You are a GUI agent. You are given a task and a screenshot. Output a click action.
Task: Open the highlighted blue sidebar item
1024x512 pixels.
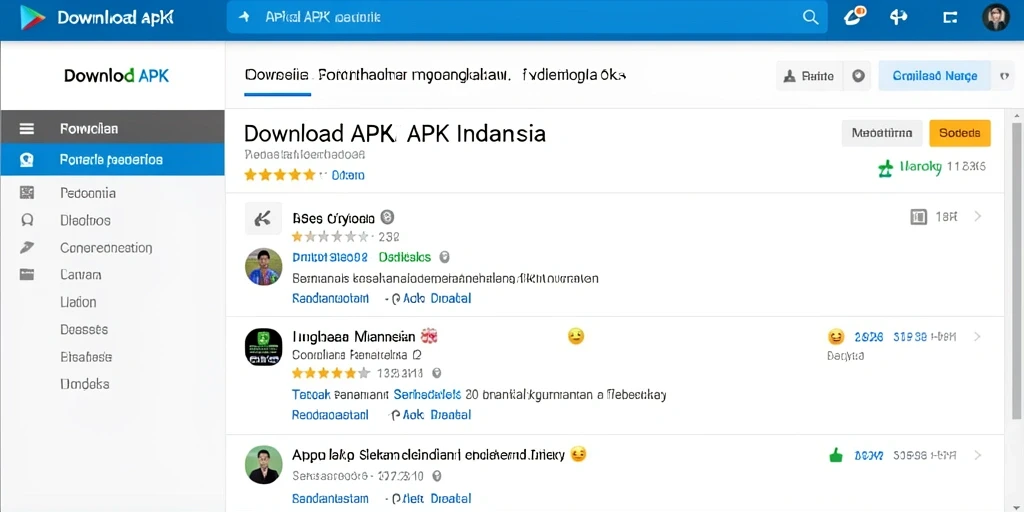point(112,159)
